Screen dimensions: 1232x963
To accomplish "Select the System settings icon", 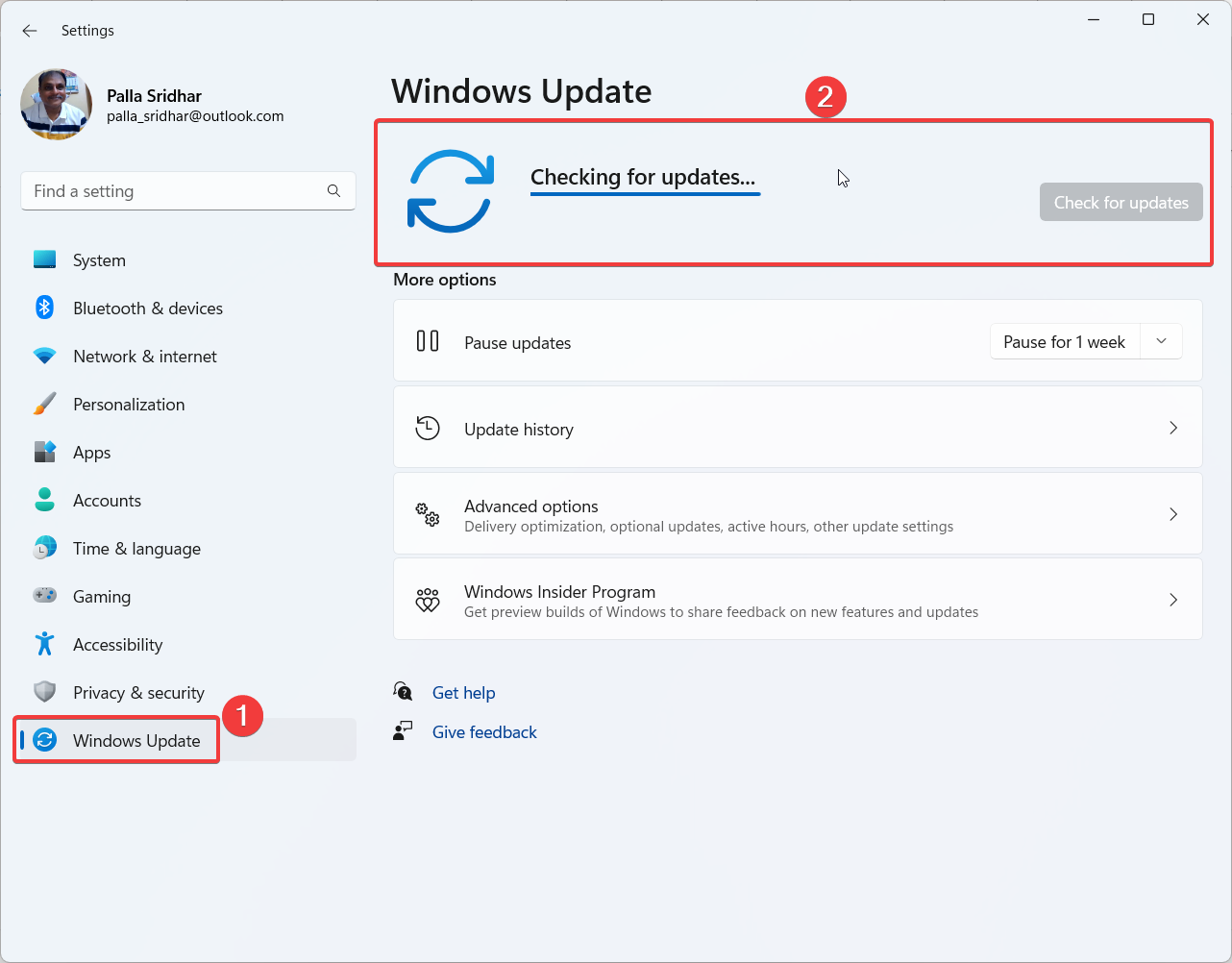I will click(x=44, y=259).
